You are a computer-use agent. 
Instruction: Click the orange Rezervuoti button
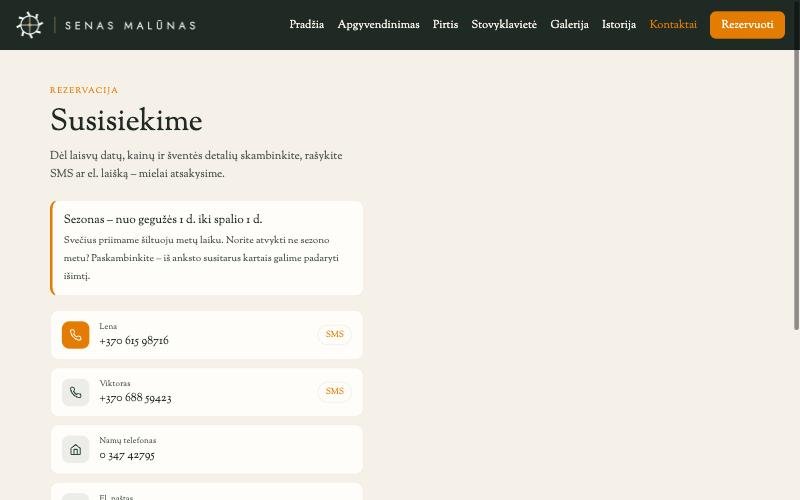[747, 24]
